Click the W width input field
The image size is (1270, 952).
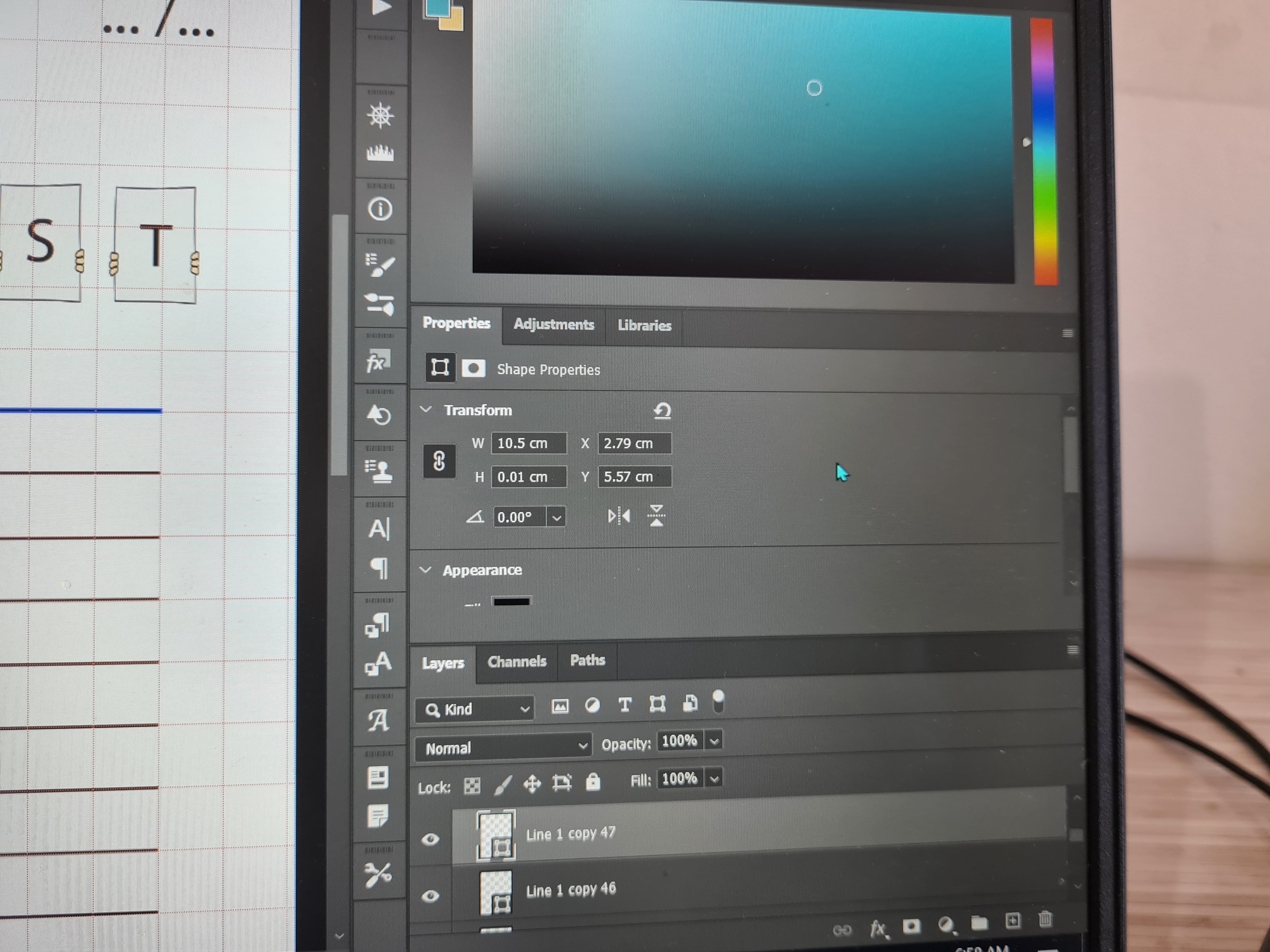(528, 443)
